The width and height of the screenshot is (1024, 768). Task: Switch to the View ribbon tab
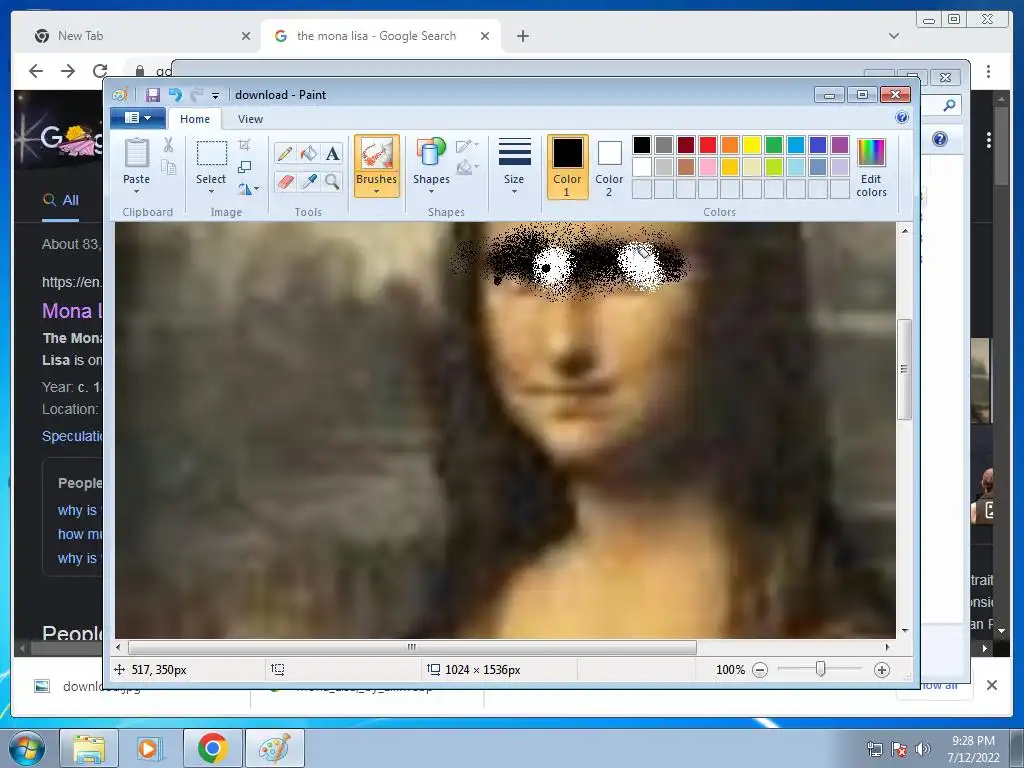(x=250, y=119)
